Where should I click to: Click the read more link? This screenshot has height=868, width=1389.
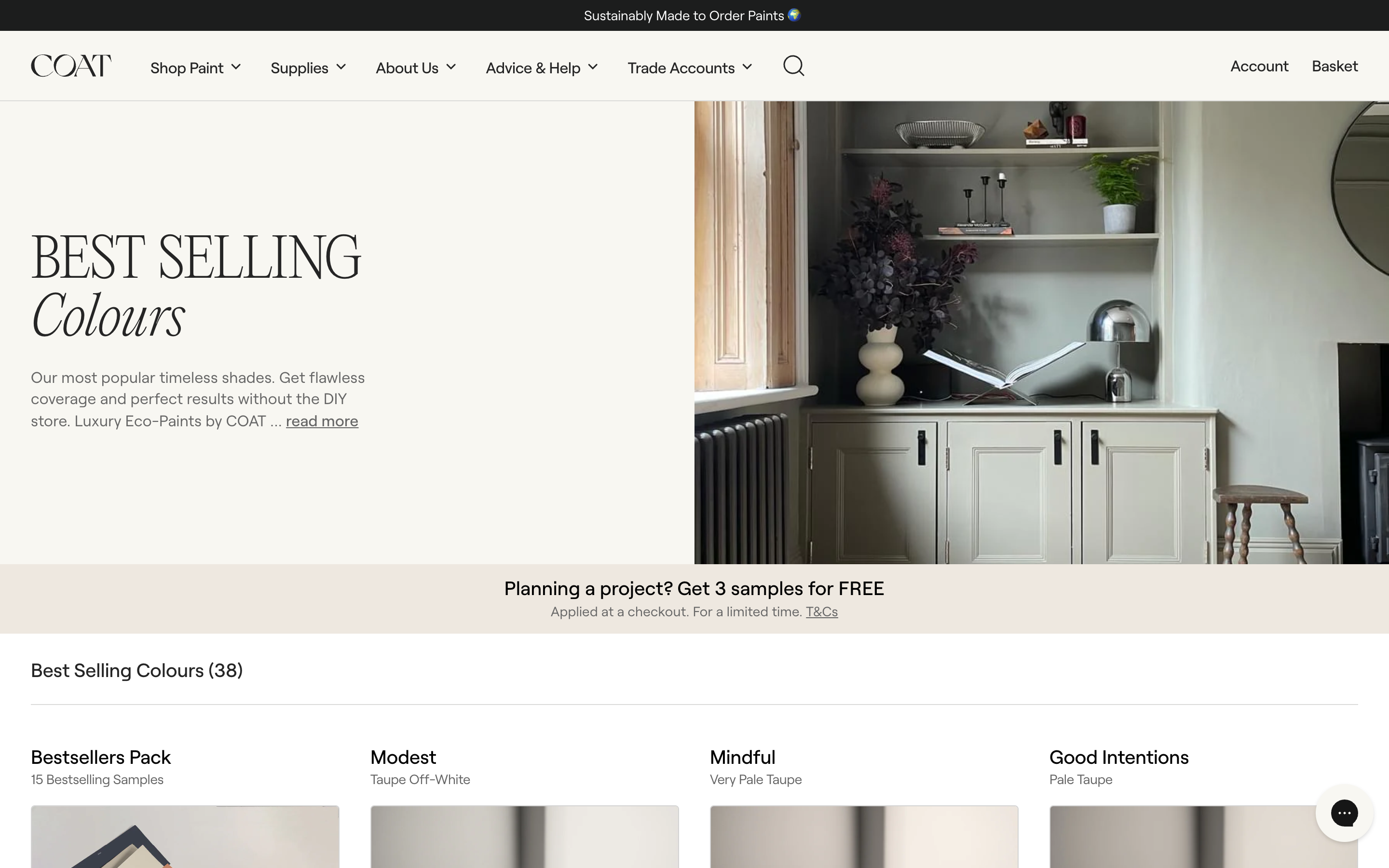321,421
